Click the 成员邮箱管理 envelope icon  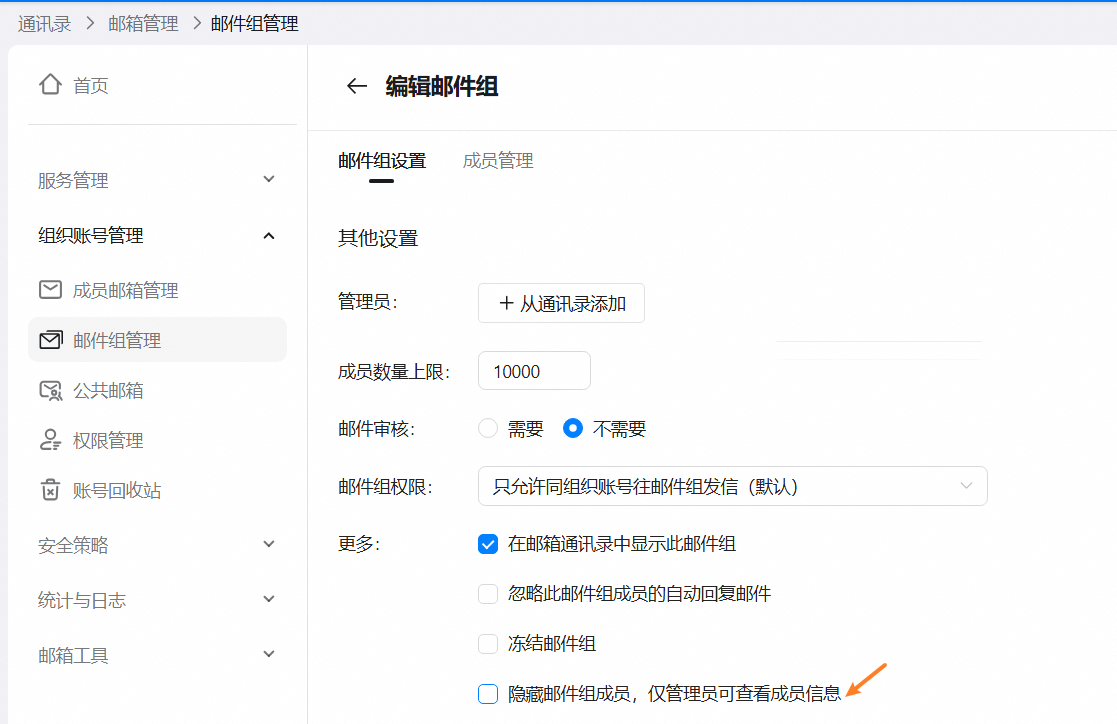click(50, 290)
